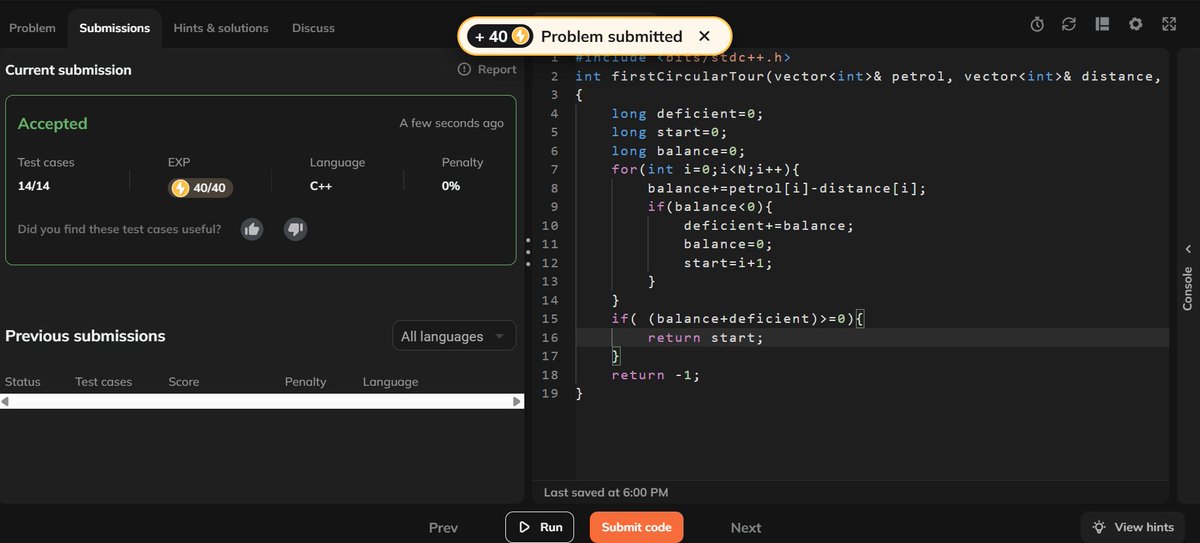Click the thumbs up feedback icon
1200x543 pixels.
click(x=252, y=229)
